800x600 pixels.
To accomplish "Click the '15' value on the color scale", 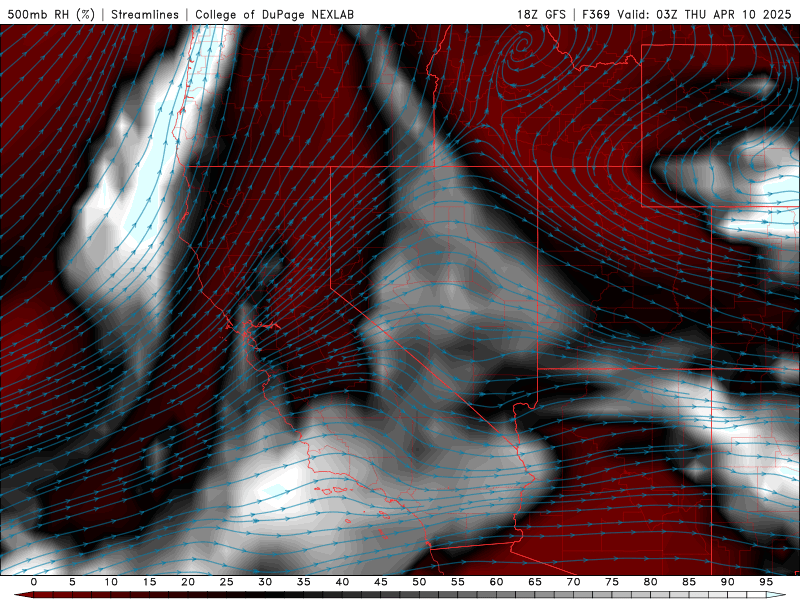I will tap(149, 582).
